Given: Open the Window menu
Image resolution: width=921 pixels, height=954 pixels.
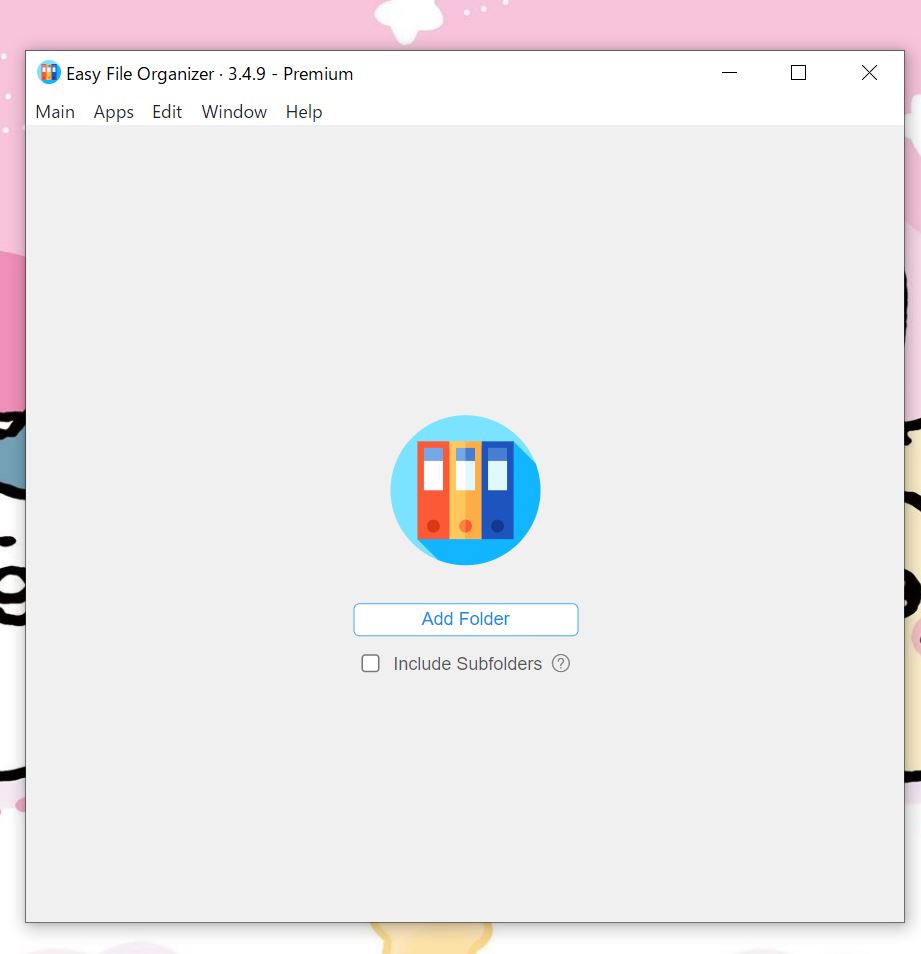Looking at the screenshot, I should (234, 112).
